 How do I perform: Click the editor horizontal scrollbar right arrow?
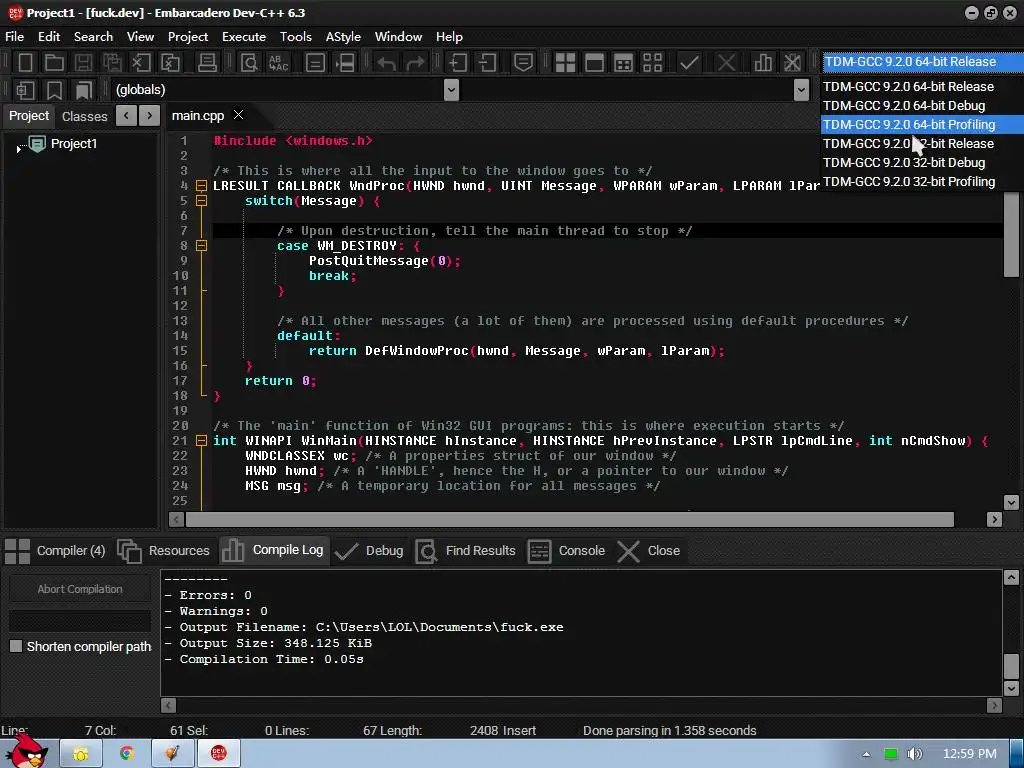(994, 520)
